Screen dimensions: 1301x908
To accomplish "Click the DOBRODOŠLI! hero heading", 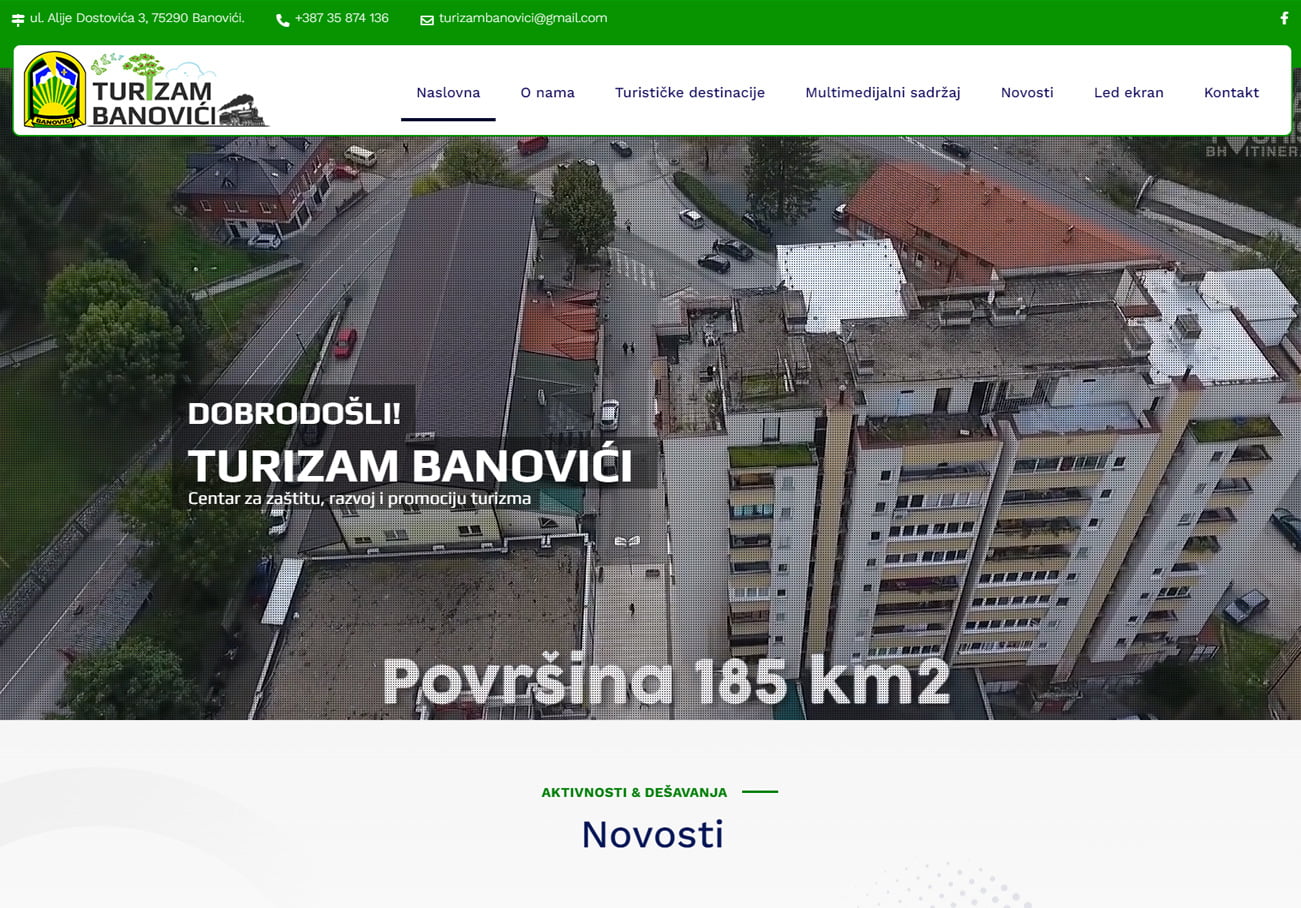I will click(294, 413).
